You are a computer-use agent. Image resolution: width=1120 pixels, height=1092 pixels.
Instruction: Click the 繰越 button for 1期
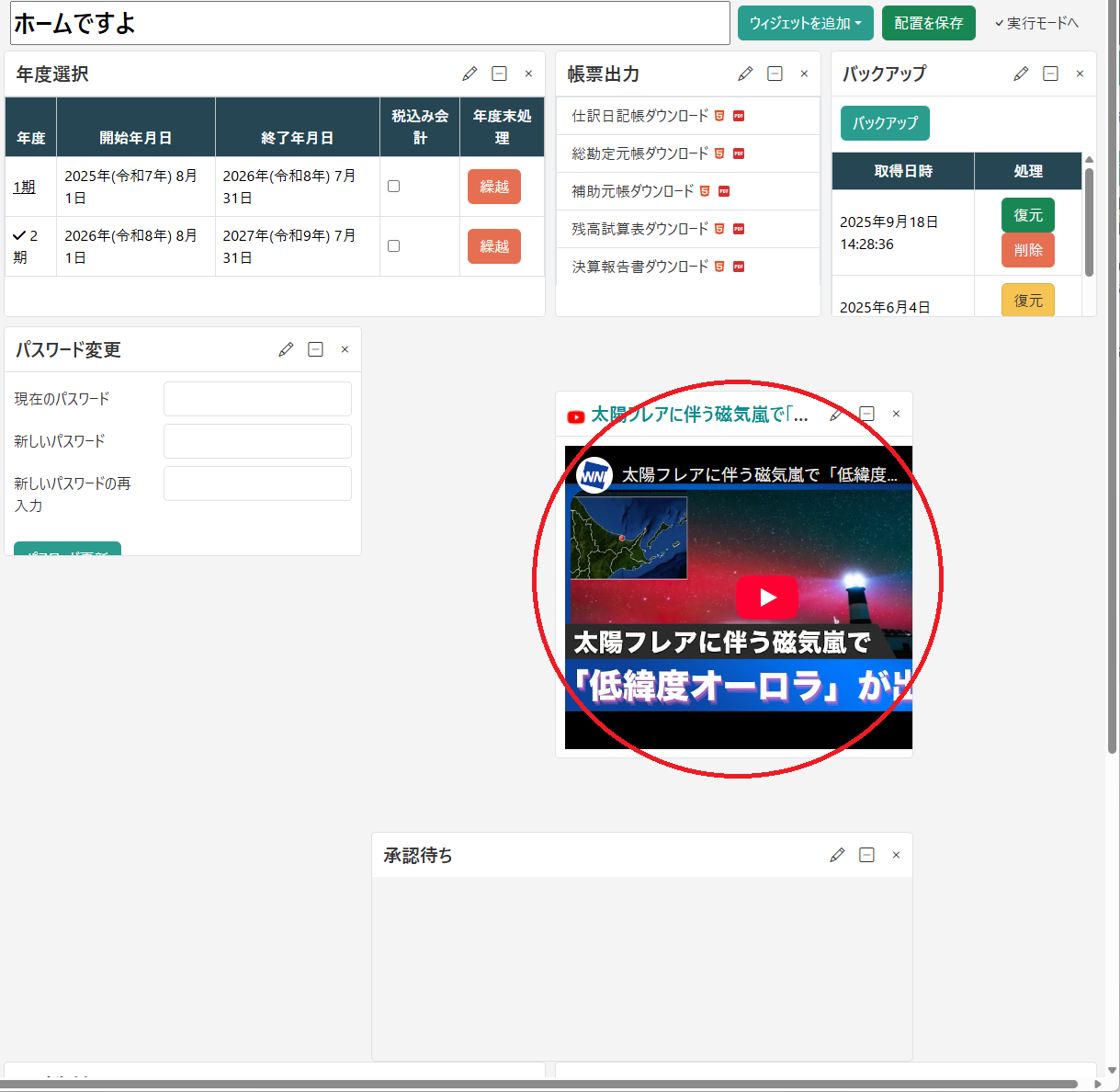click(x=493, y=187)
